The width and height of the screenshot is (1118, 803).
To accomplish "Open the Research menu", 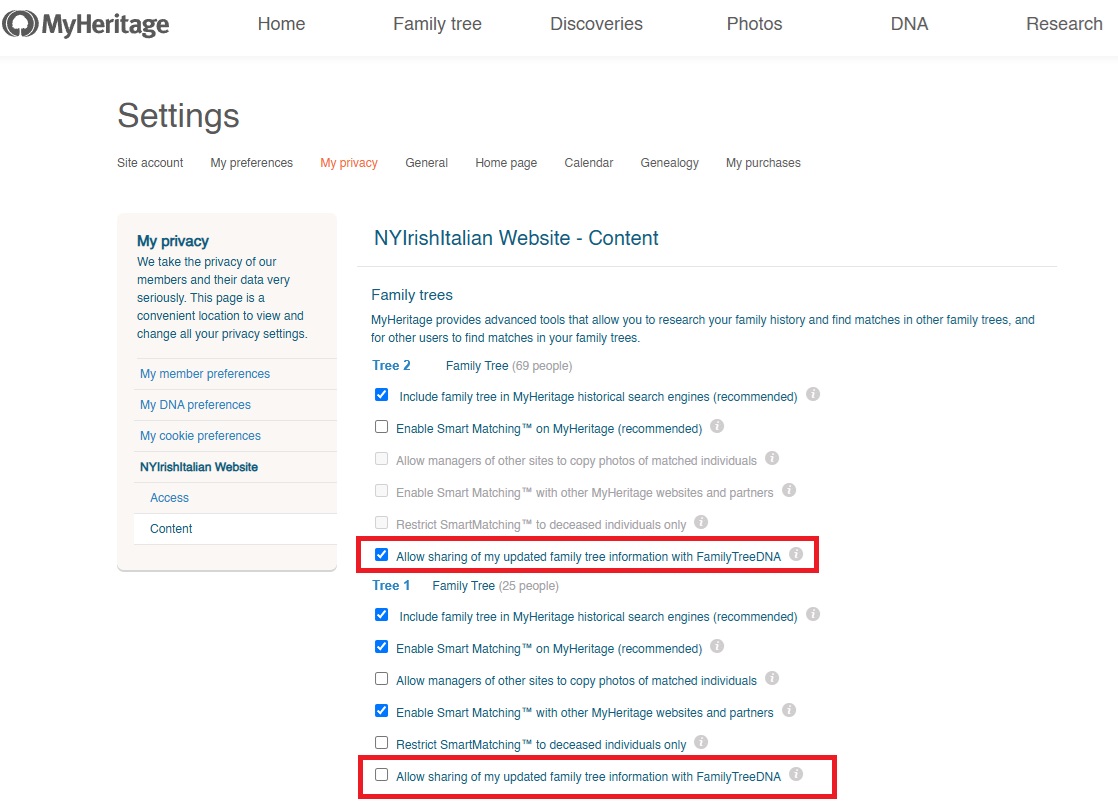I will coord(1064,24).
